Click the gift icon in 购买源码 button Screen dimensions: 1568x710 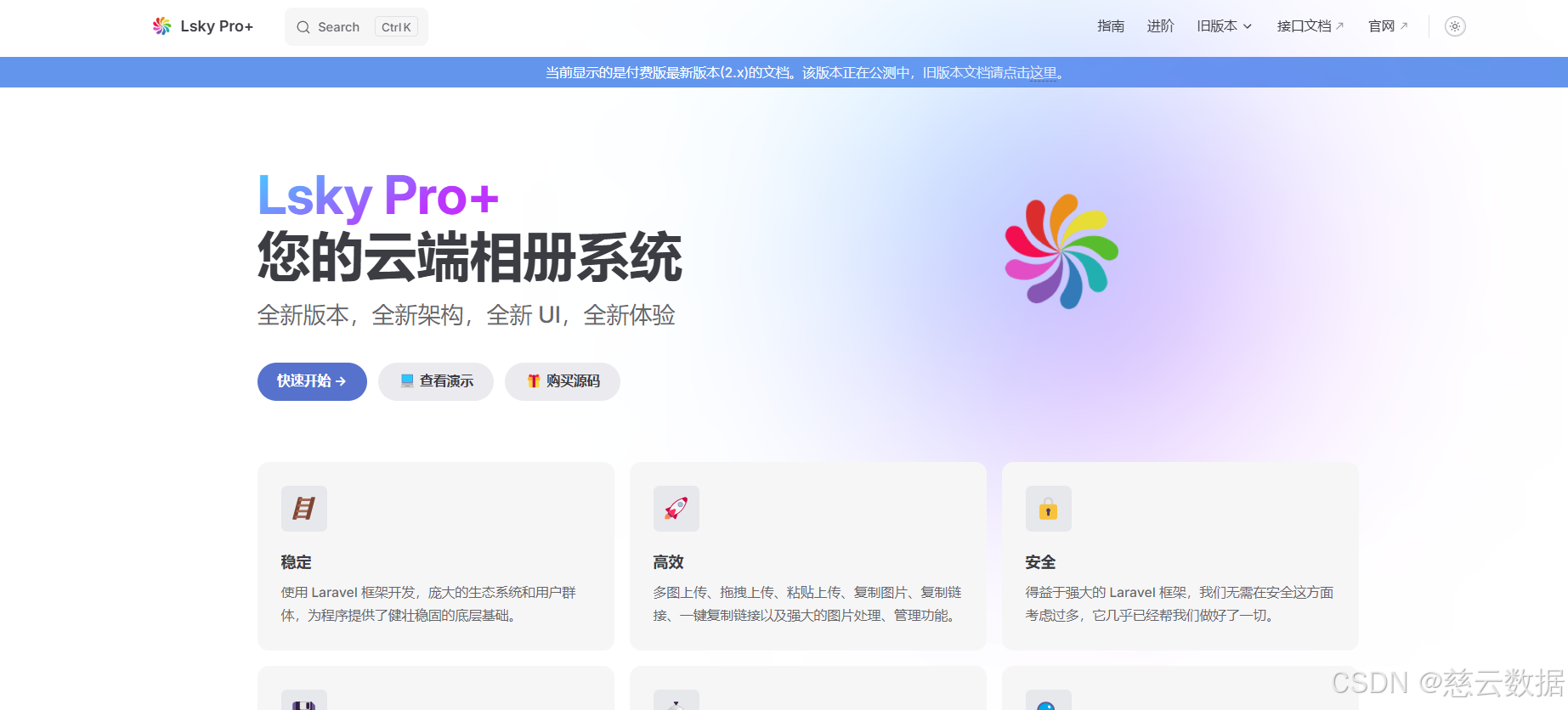pos(534,381)
